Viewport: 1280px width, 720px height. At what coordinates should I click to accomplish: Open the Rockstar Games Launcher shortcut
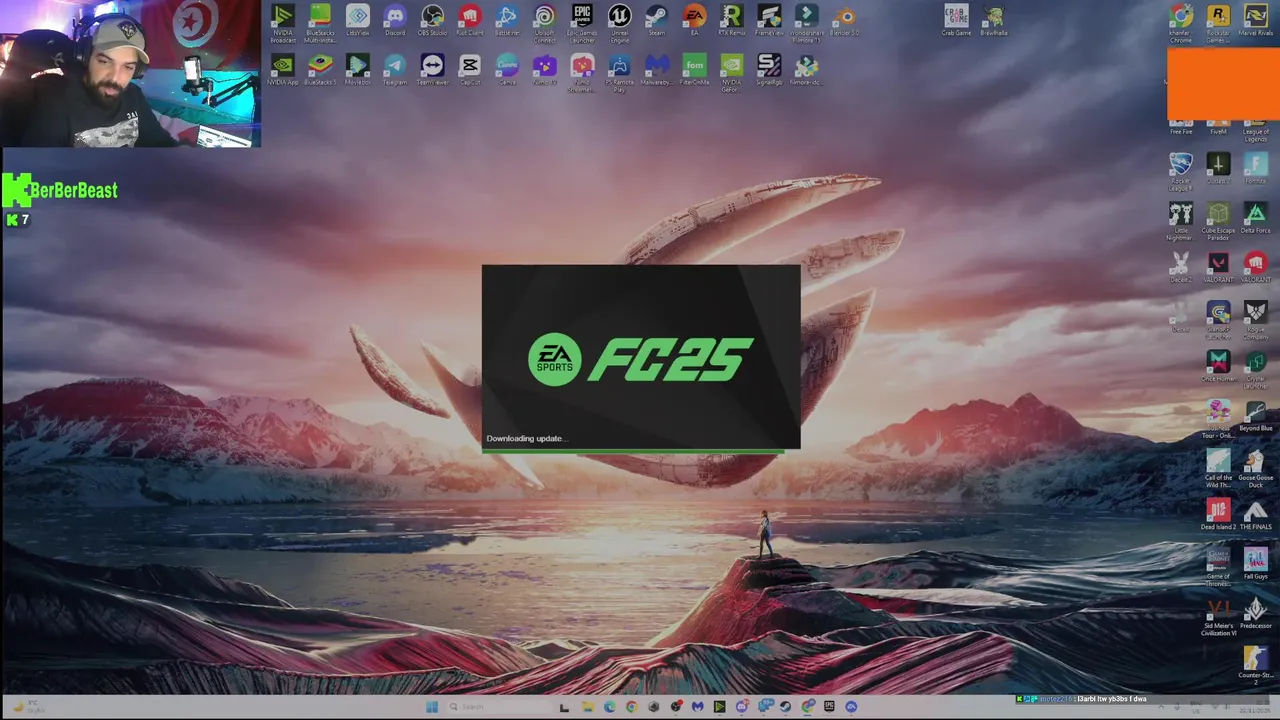1218,24
